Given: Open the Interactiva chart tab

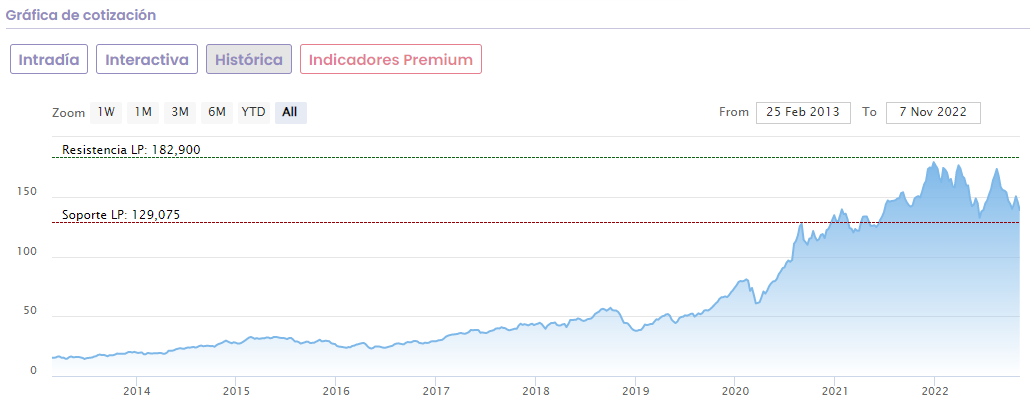Looking at the screenshot, I should (x=147, y=59).
